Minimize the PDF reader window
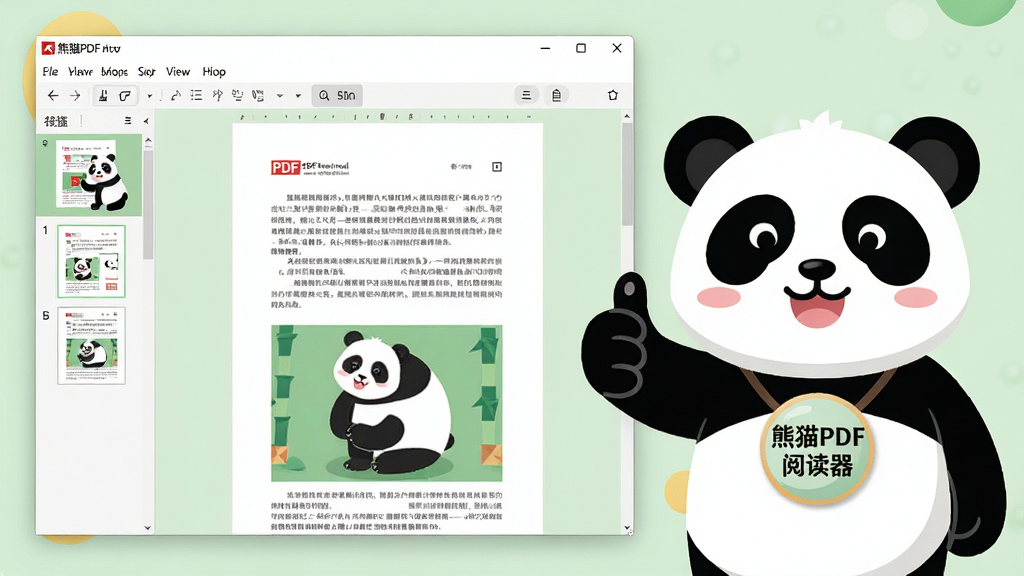This screenshot has width=1024, height=576. click(545, 48)
